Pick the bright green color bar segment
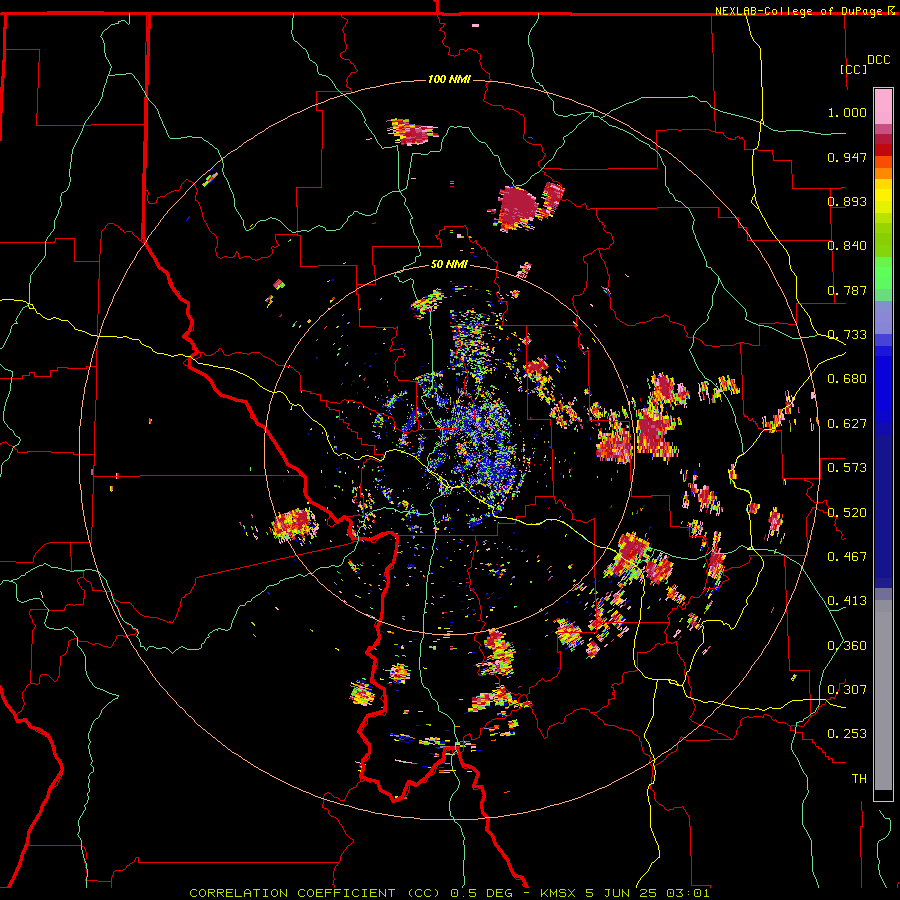The image size is (900, 900). click(883, 273)
